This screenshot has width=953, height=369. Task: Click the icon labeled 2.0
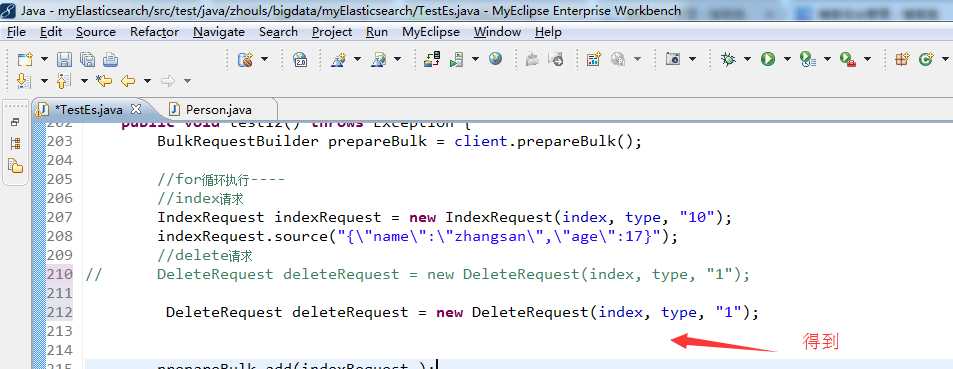(x=300, y=59)
